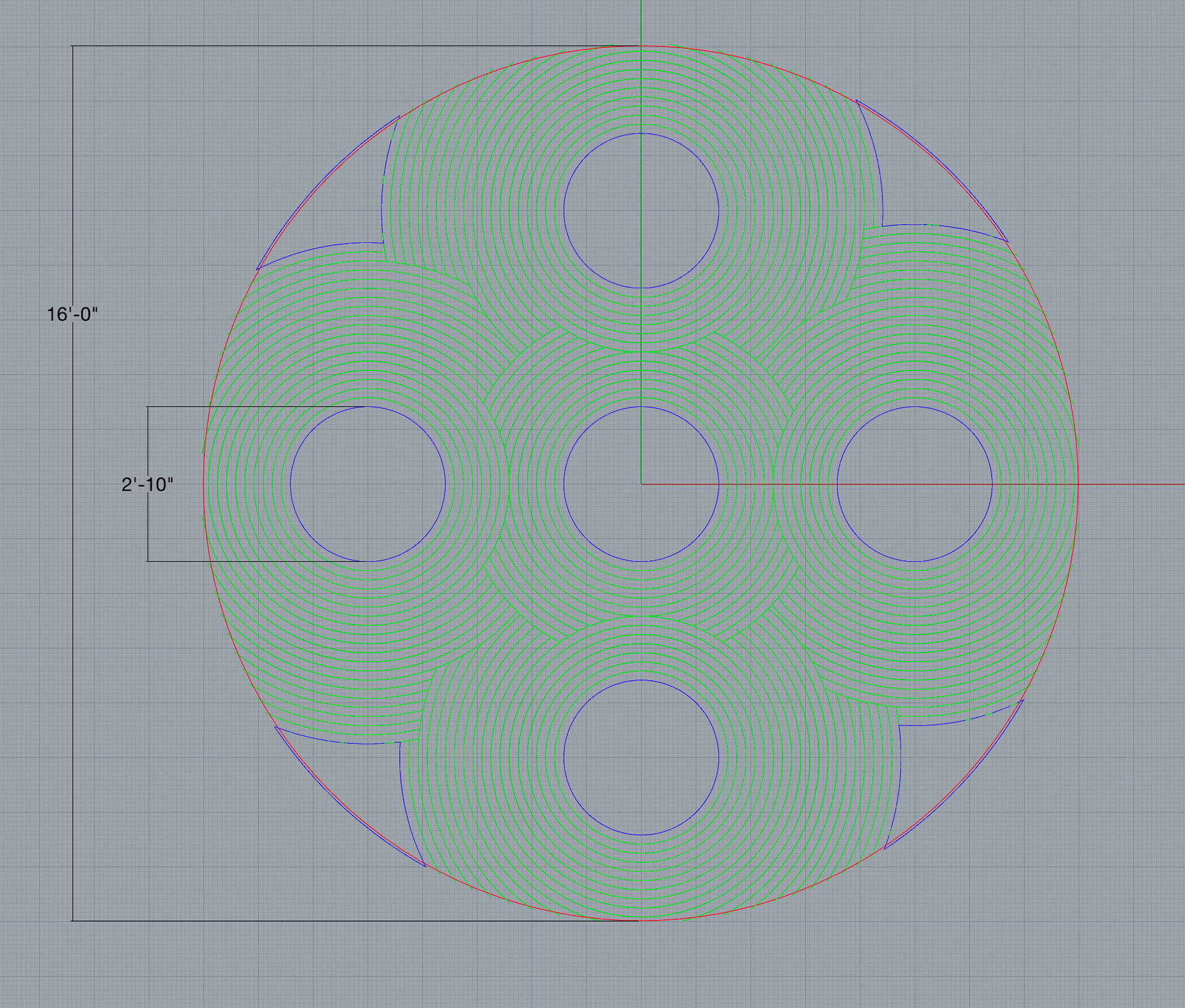This screenshot has height=1008, width=1185.
Task: Click inside the left blue circle
Action: [368, 485]
